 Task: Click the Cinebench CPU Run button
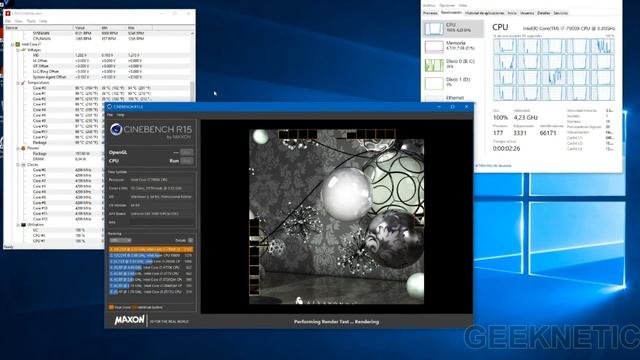[187, 161]
